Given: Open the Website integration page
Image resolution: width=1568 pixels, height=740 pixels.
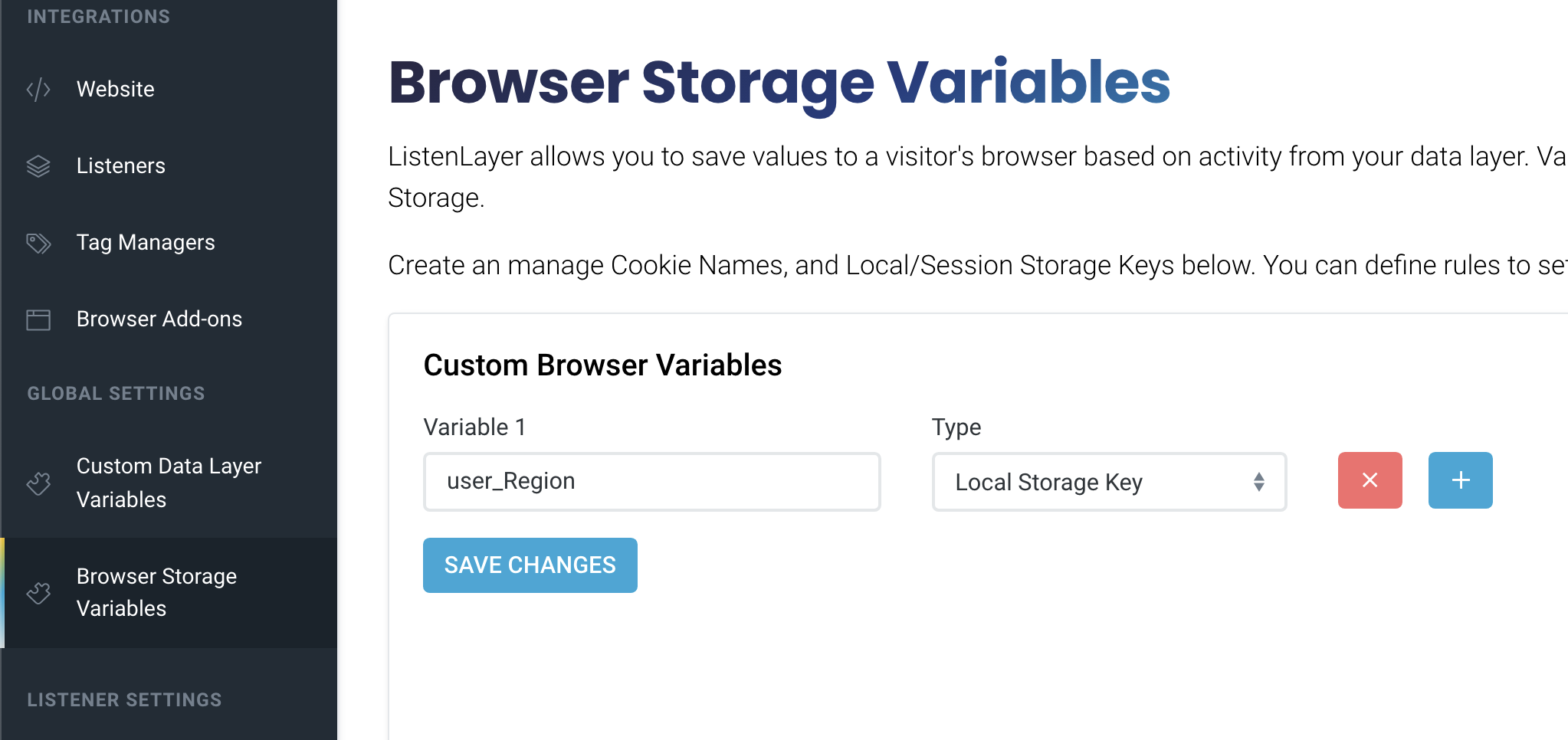Looking at the screenshot, I should pyautogui.click(x=115, y=89).
